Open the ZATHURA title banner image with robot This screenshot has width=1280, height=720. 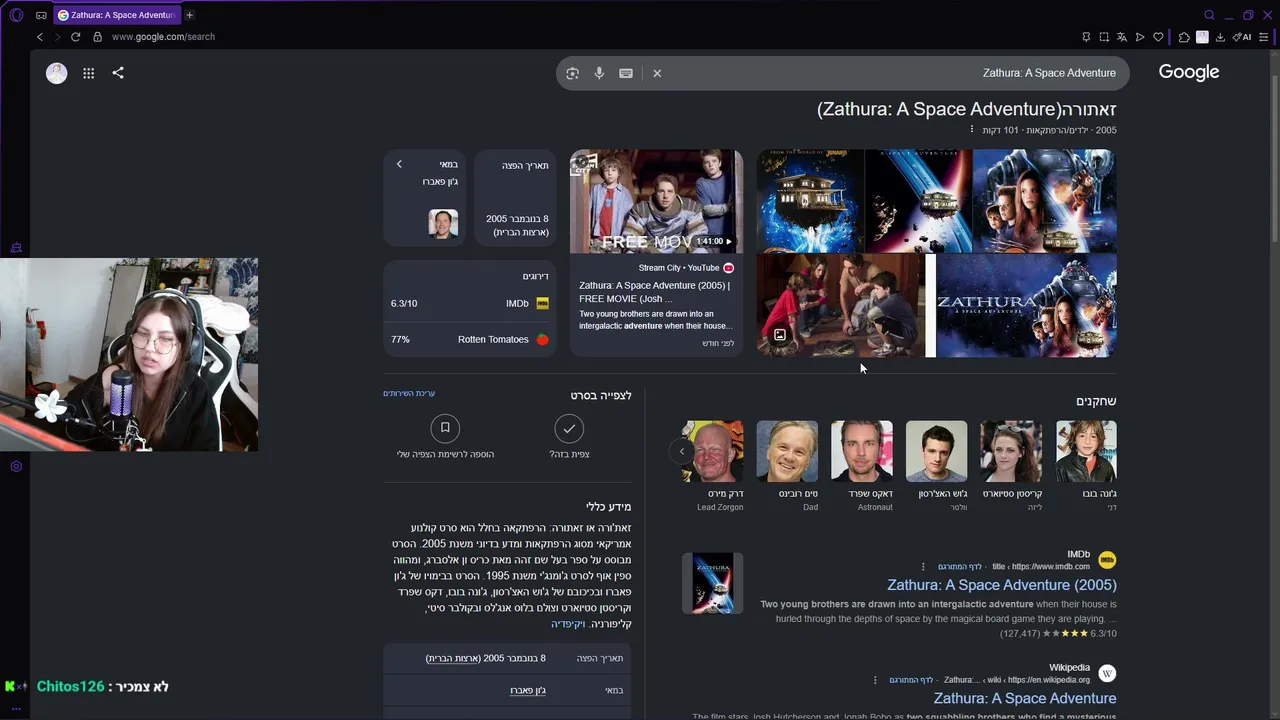1026,305
